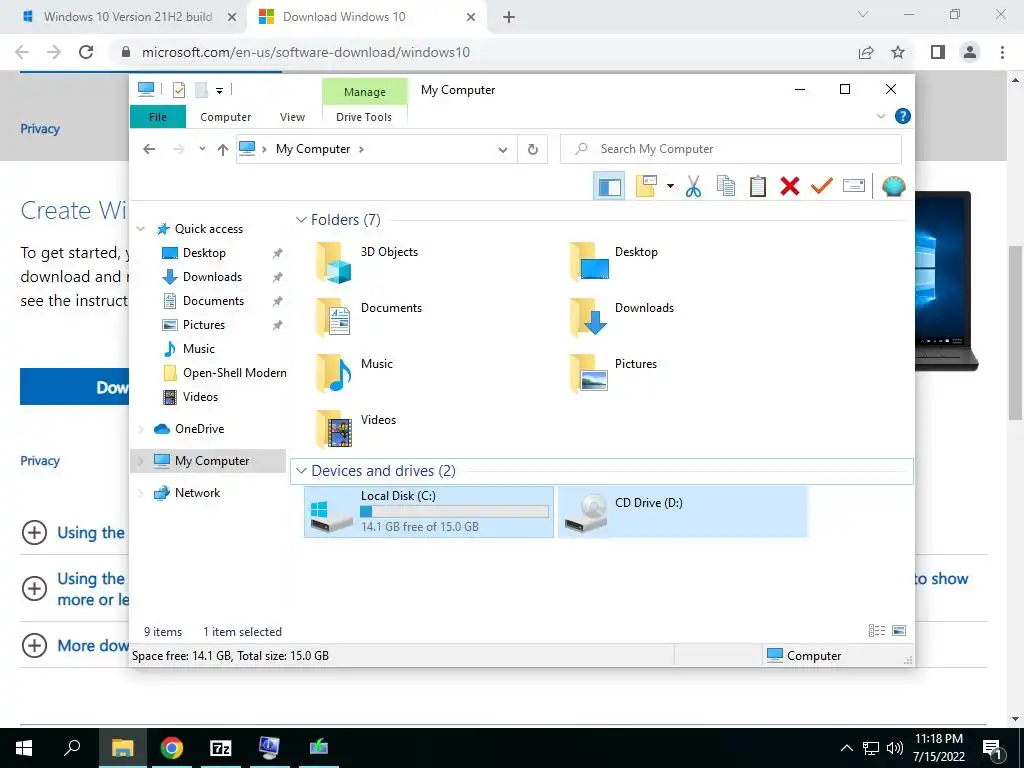
Task: Select Downloads in Quick access
Action: [x=212, y=277]
